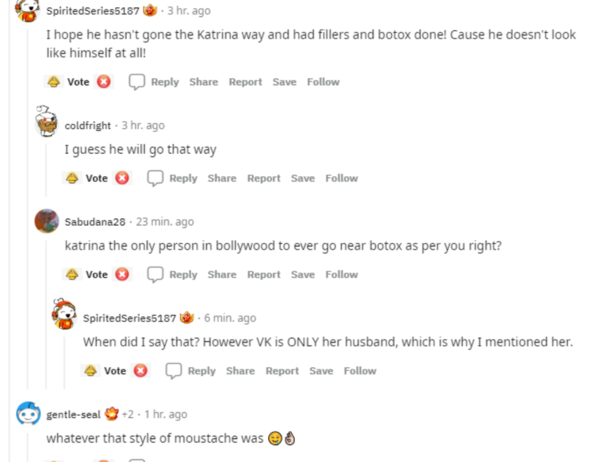The image size is (616, 462).
Task: Downvote coldfright's comment
Action: coord(122,178)
